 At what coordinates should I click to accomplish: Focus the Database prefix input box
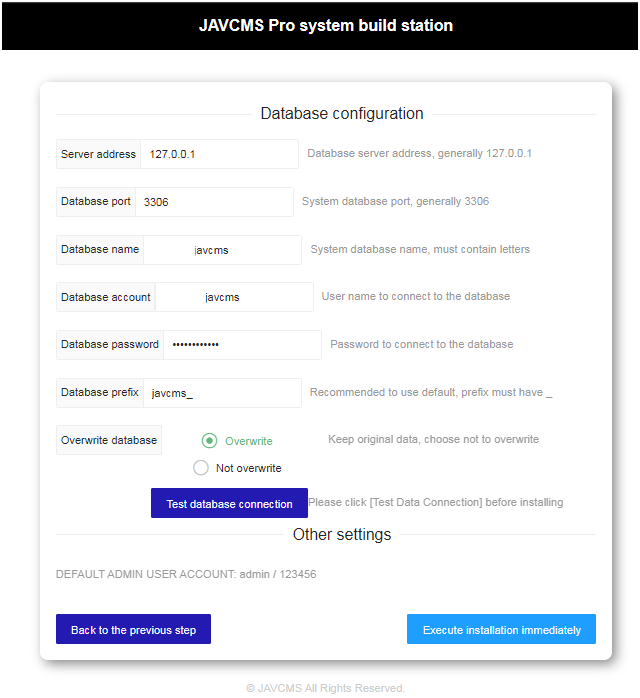(221, 393)
